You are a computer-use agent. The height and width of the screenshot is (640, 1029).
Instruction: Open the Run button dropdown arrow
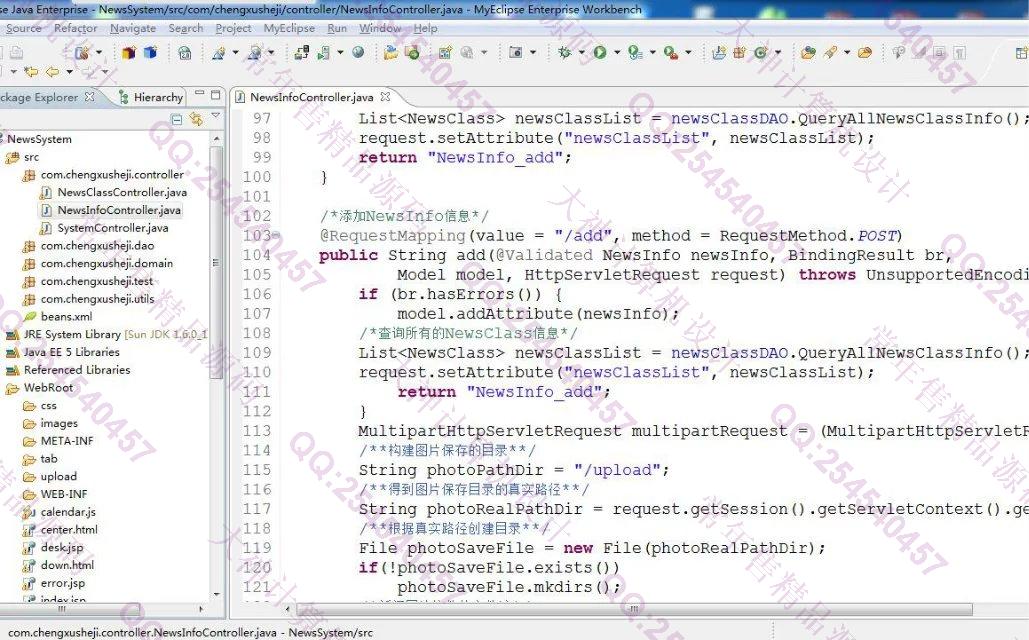(x=617, y=53)
